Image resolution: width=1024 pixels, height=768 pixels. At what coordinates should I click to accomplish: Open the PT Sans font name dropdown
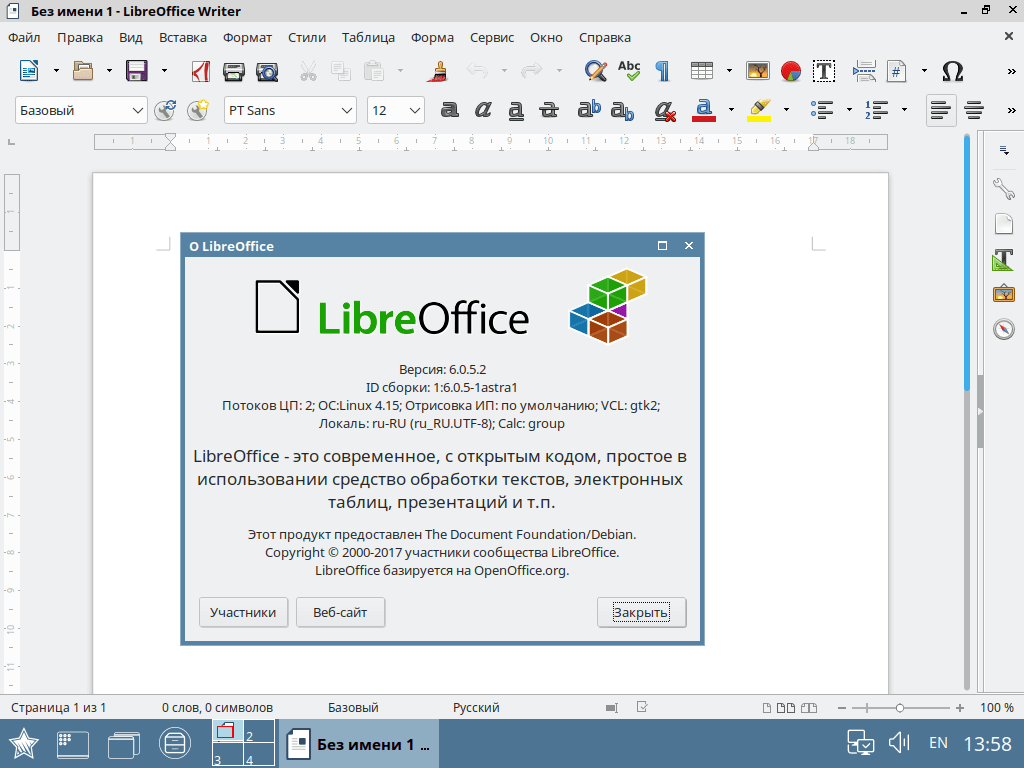[347, 110]
